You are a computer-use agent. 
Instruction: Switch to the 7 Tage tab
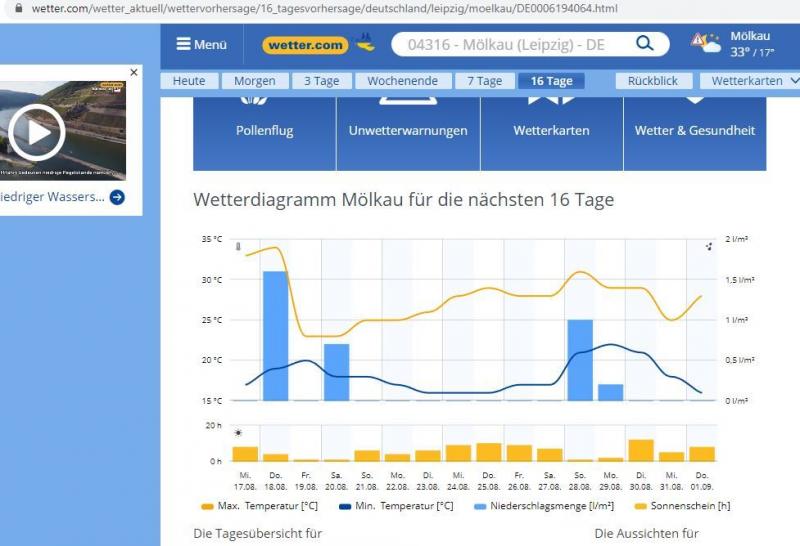(x=484, y=81)
